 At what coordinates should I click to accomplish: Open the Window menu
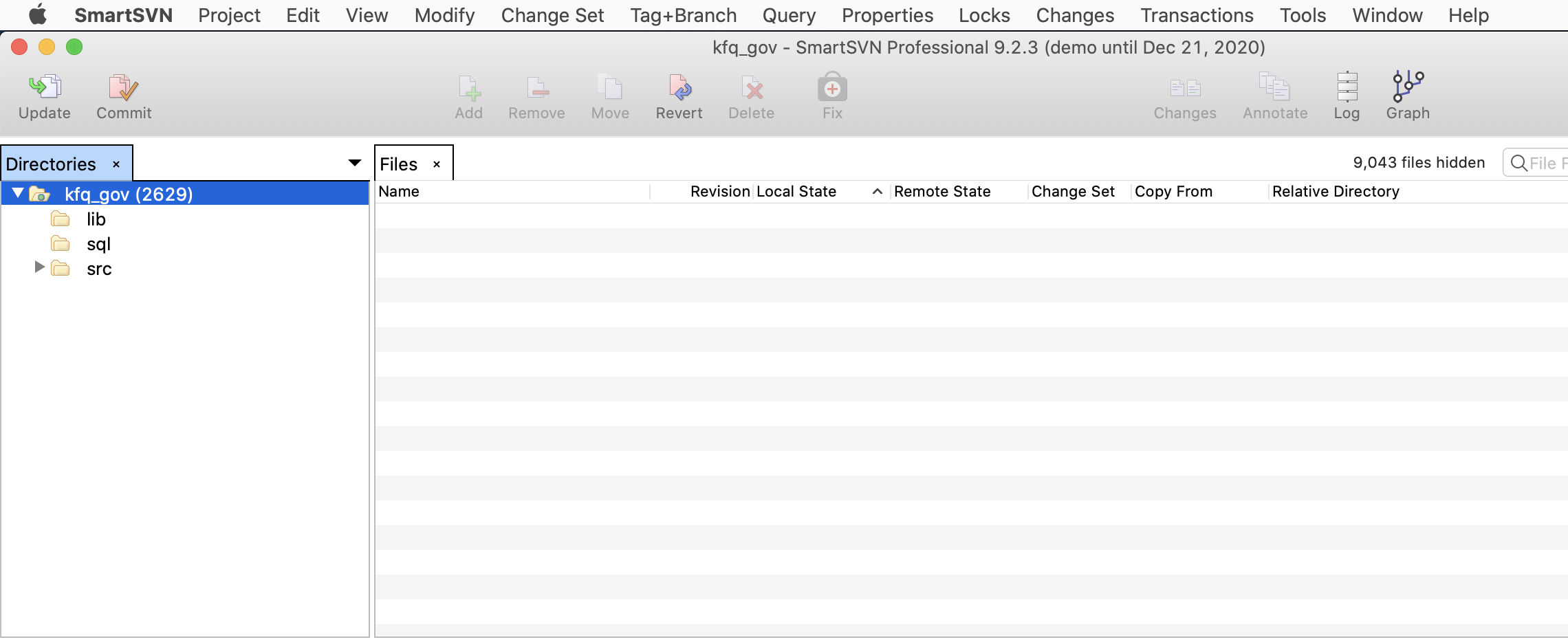tap(1387, 15)
